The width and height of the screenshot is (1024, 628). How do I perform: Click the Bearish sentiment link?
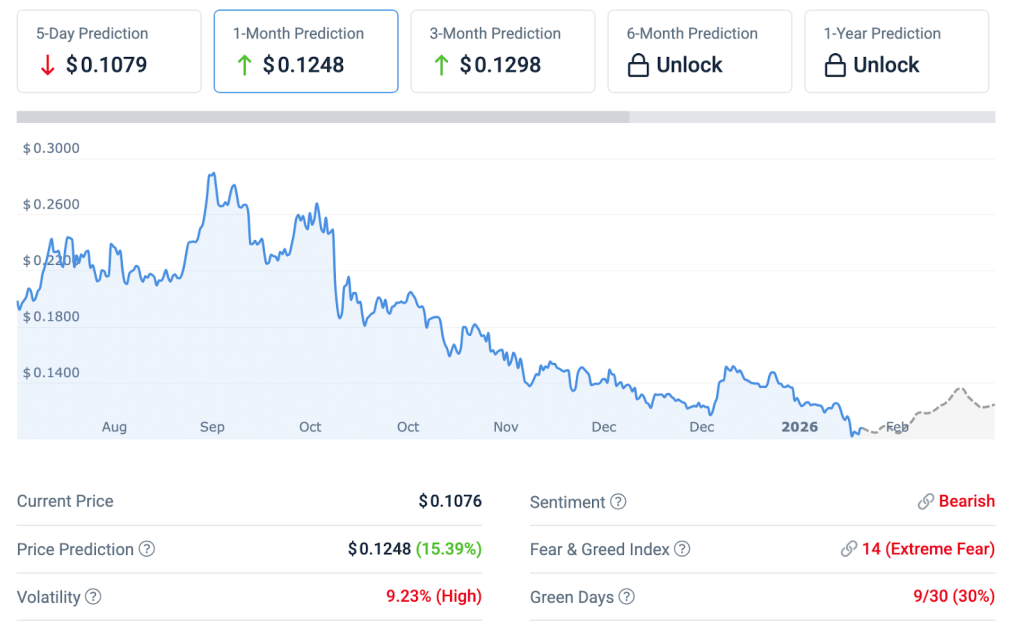click(x=967, y=502)
